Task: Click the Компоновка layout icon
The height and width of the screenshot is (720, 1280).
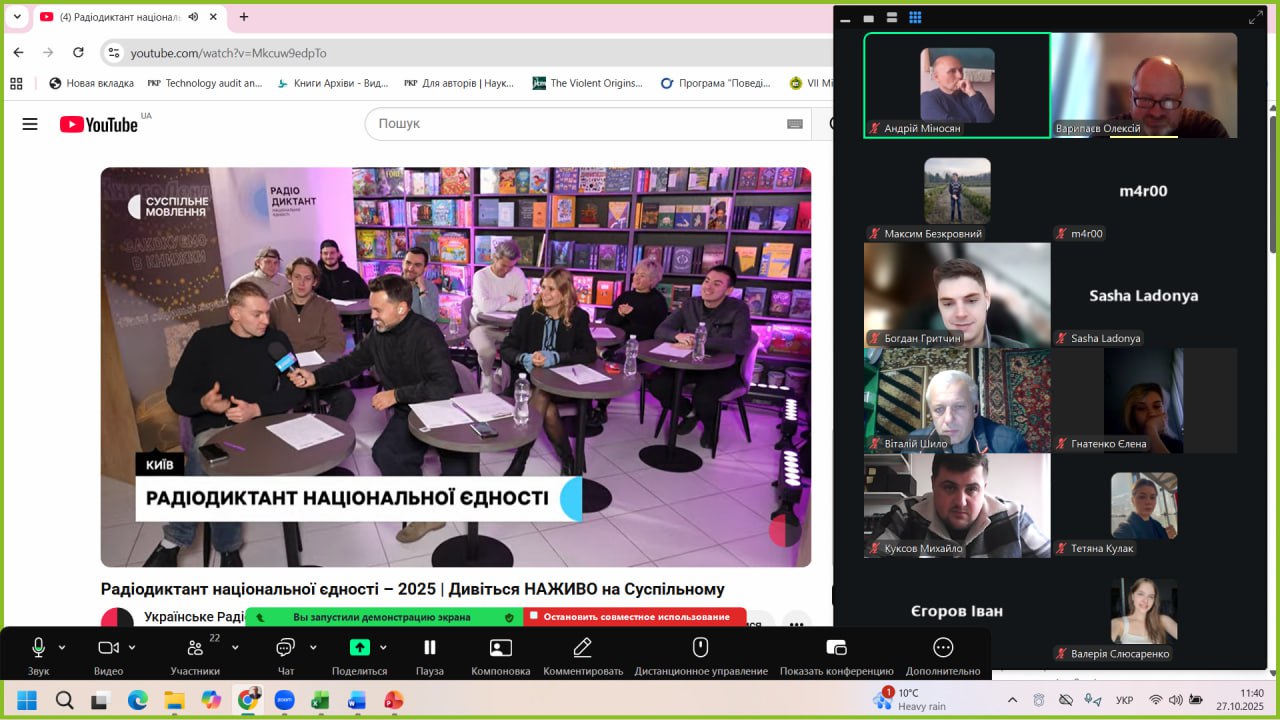Action: click(500, 648)
